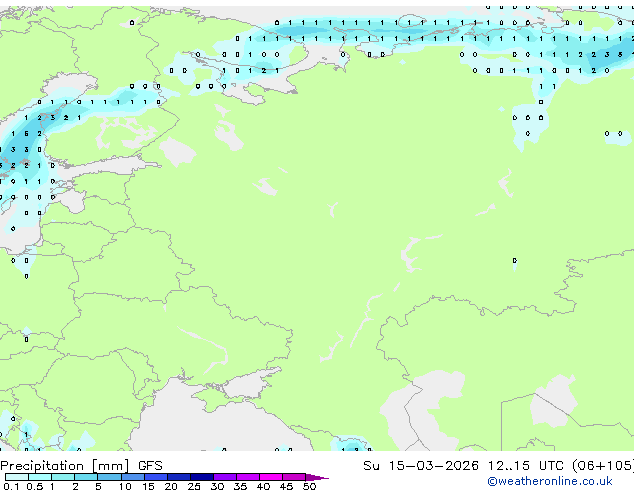Click the over-50 mm legend arrow tip
Viewport: 634px width, 490px height.
coord(317,477)
